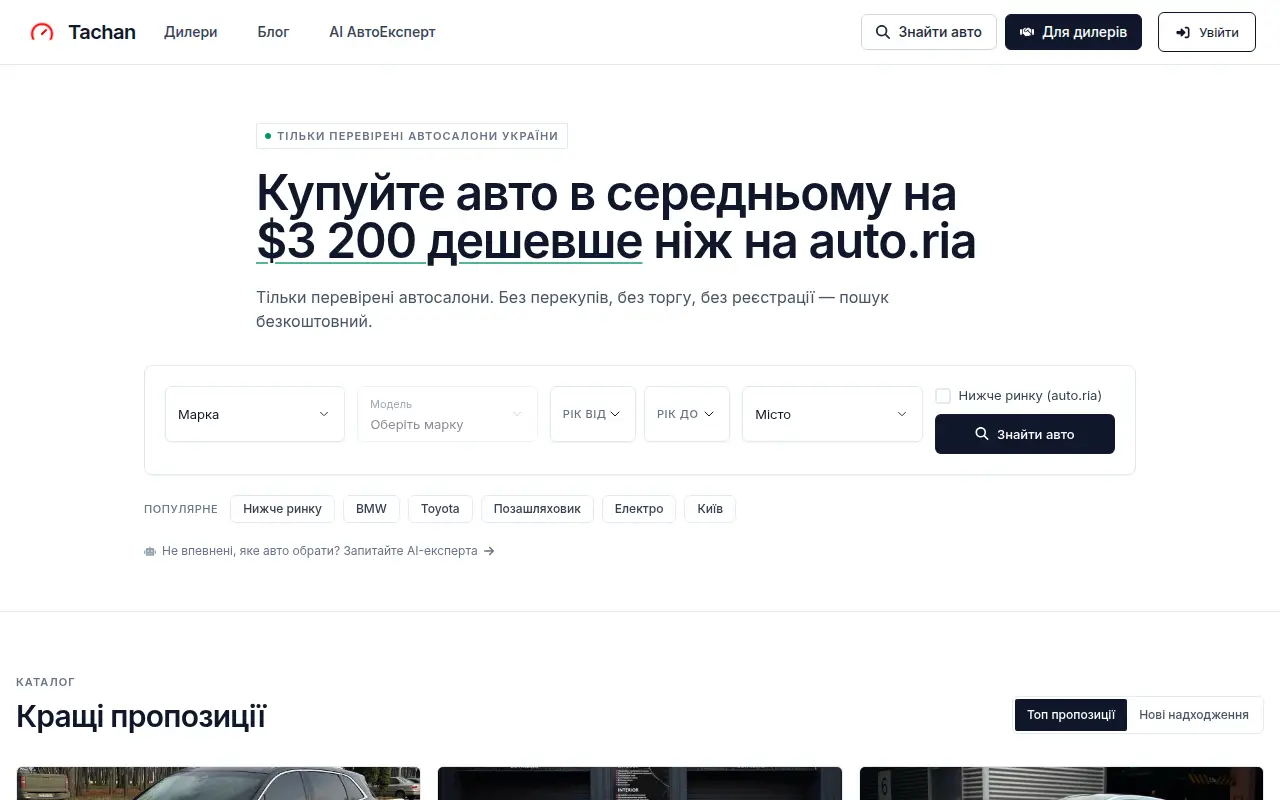Select the Київ popular chip
This screenshot has height=800, width=1280.
tap(710, 509)
